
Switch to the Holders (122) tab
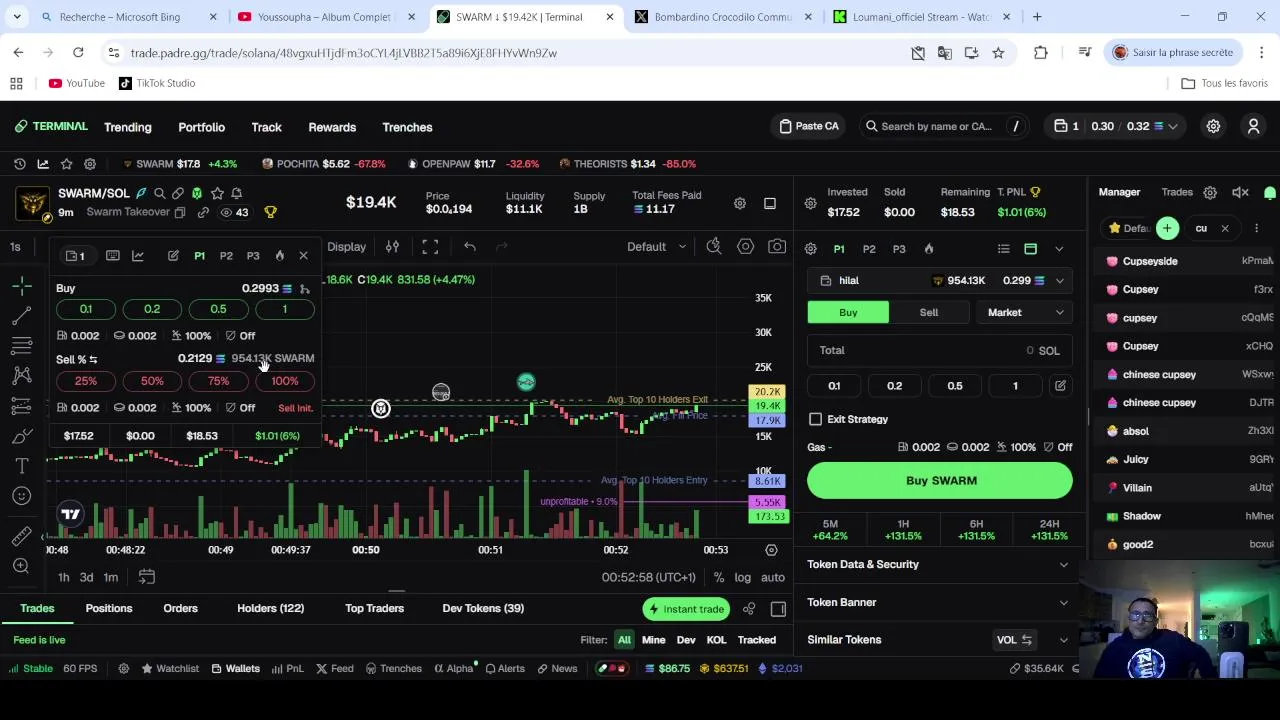pos(270,608)
